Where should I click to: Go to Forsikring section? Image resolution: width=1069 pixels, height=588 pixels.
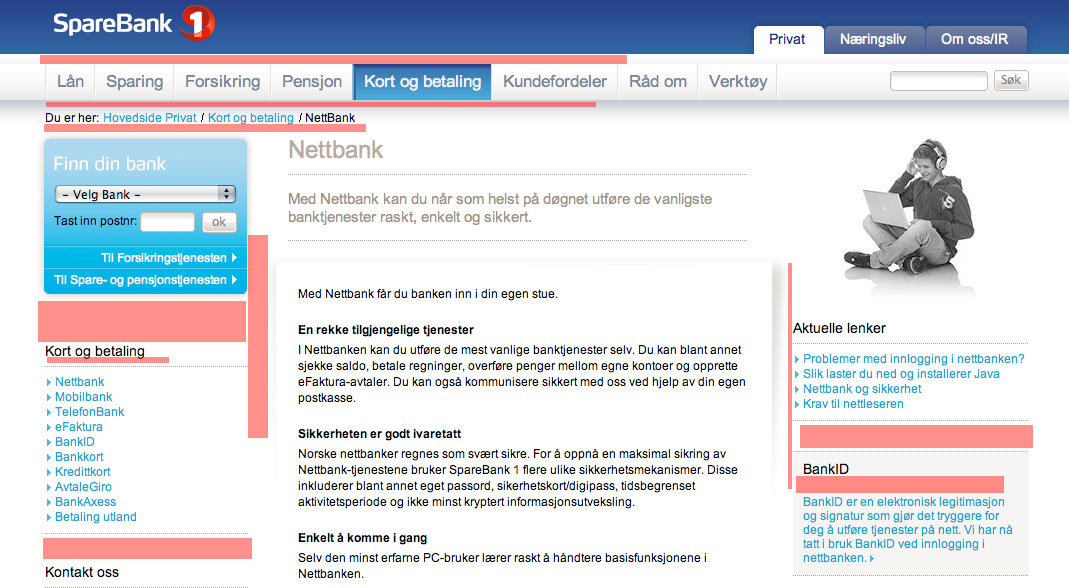[222, 82]
